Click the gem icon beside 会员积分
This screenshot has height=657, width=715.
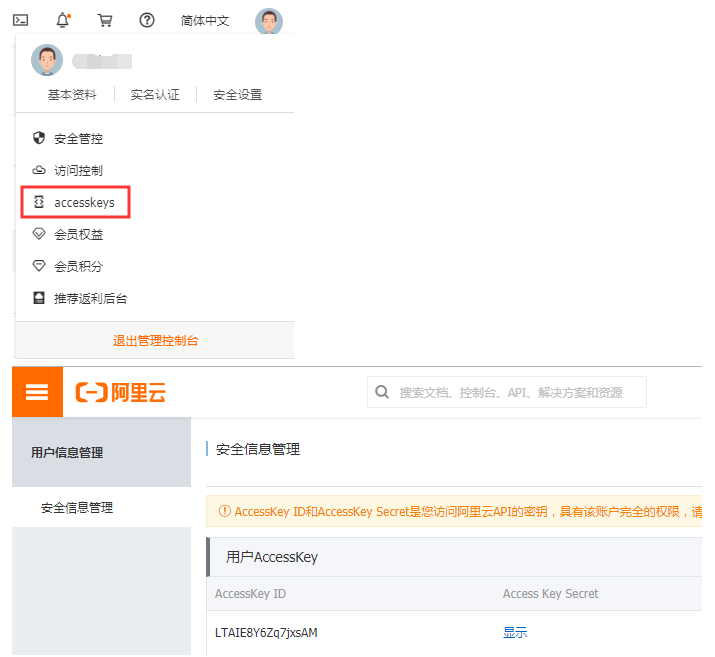click(x=39, y=265)
